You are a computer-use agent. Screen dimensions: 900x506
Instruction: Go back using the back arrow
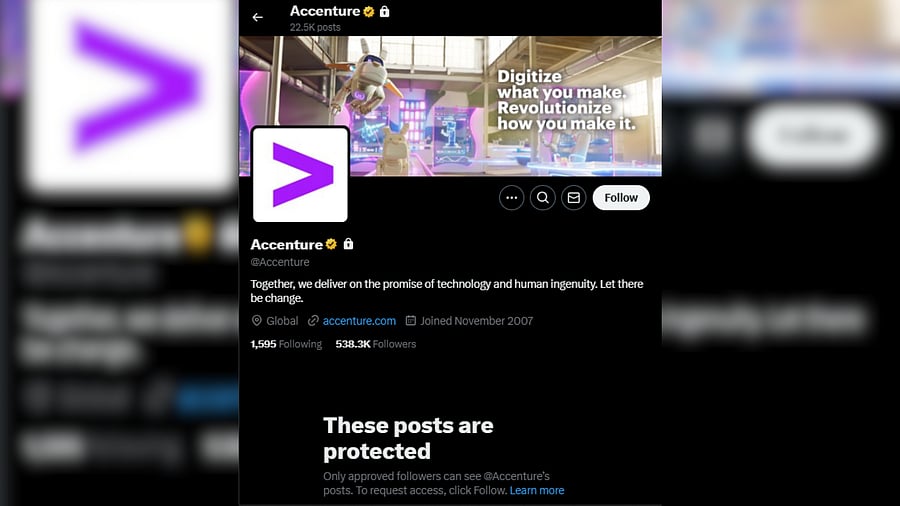tap(257, 17)
